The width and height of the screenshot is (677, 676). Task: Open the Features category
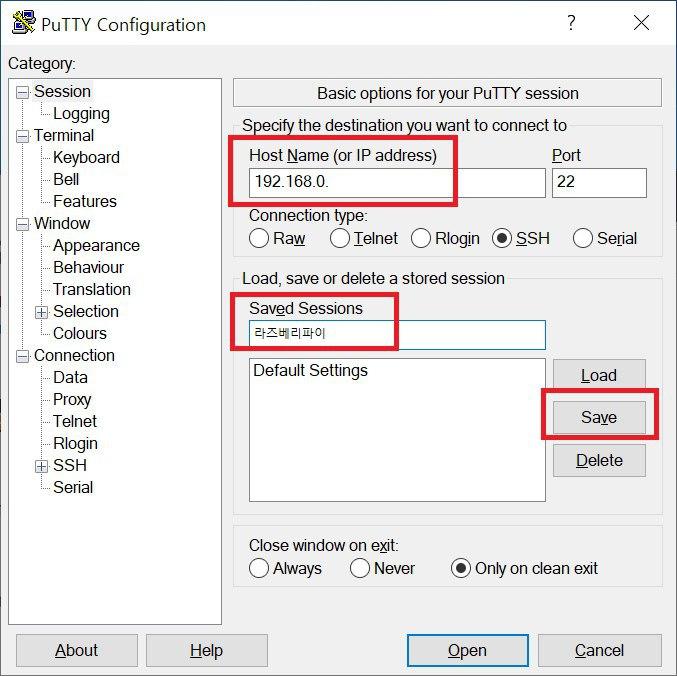[x=85, y=202]
